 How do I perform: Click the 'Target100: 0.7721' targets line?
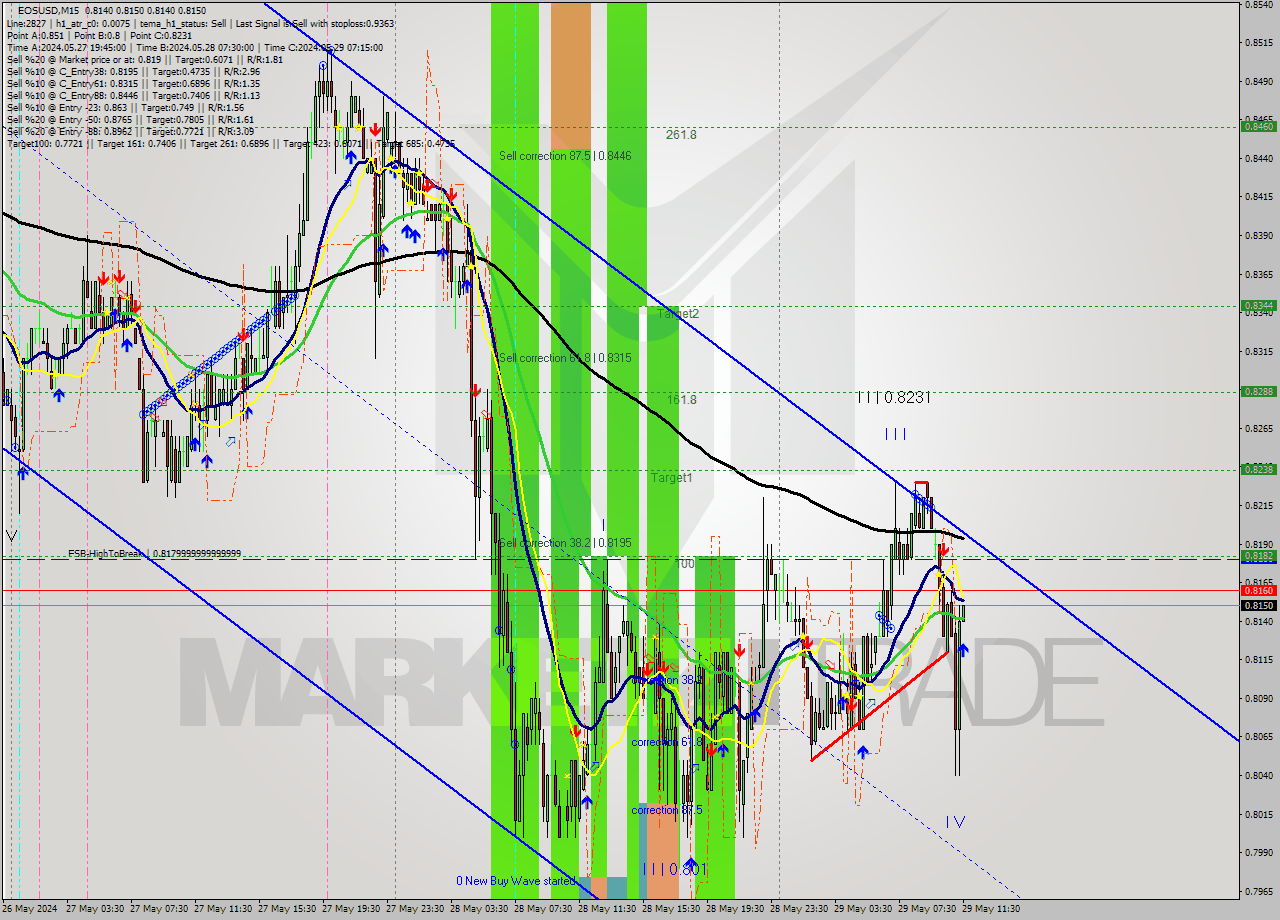[x=230, y=144]
